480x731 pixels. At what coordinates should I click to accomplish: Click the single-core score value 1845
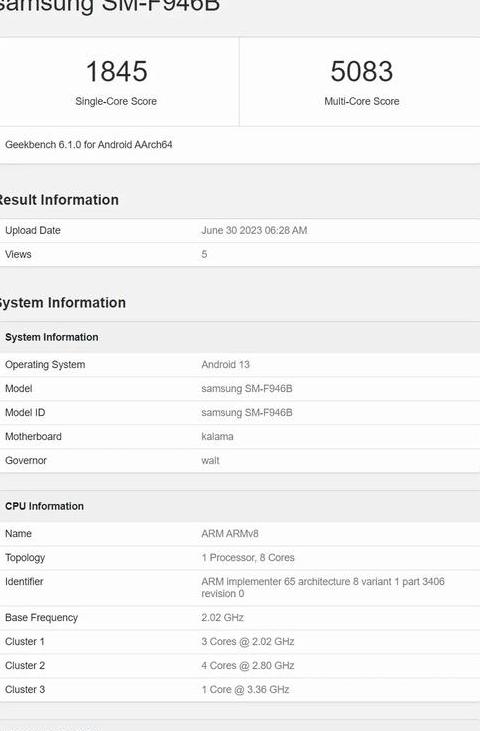[117, 71]
